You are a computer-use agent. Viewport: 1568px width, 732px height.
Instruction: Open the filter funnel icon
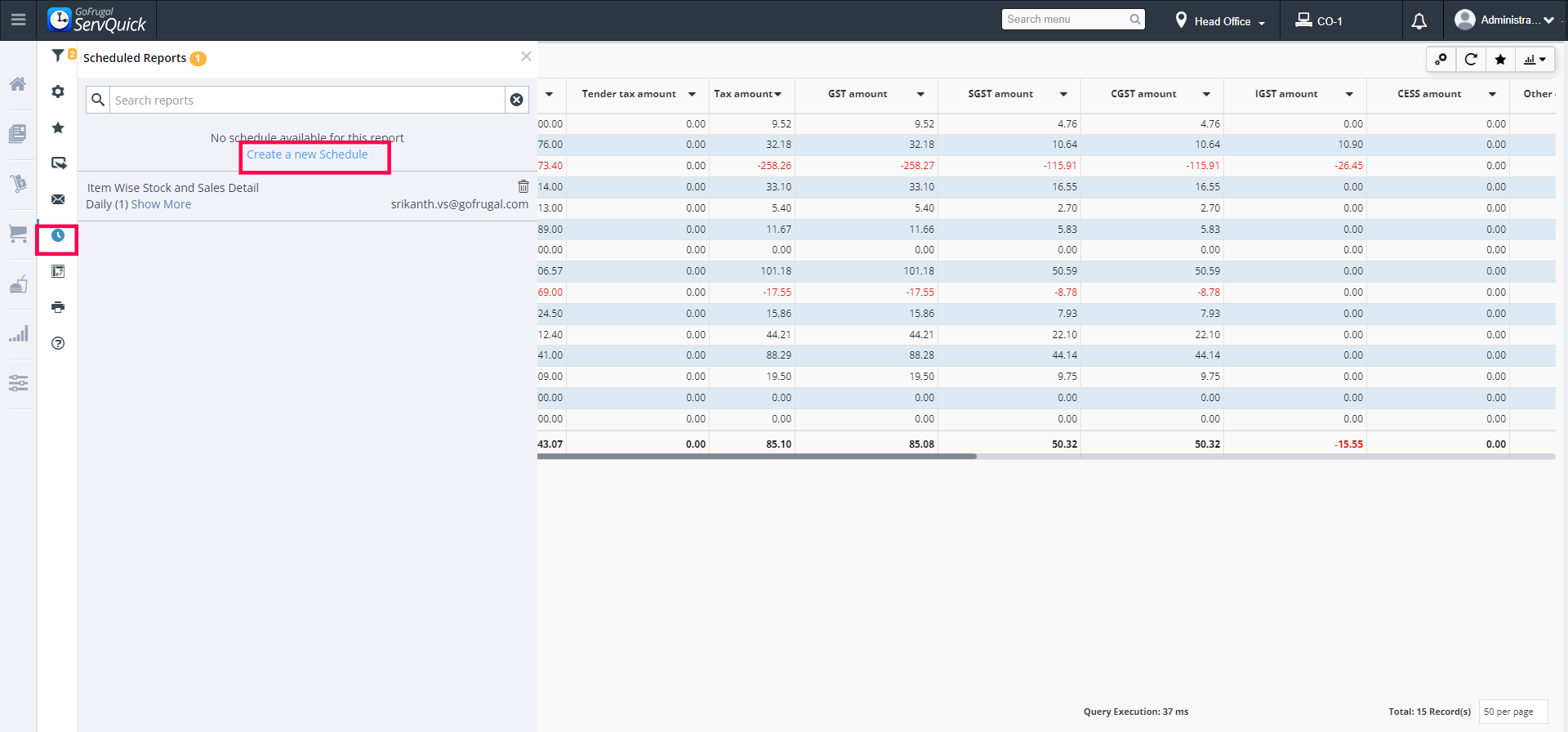[58, 56]
